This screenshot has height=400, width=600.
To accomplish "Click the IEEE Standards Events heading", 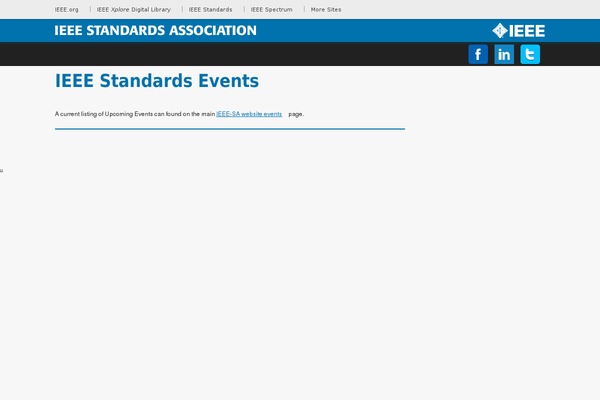I will coord(157,81).
